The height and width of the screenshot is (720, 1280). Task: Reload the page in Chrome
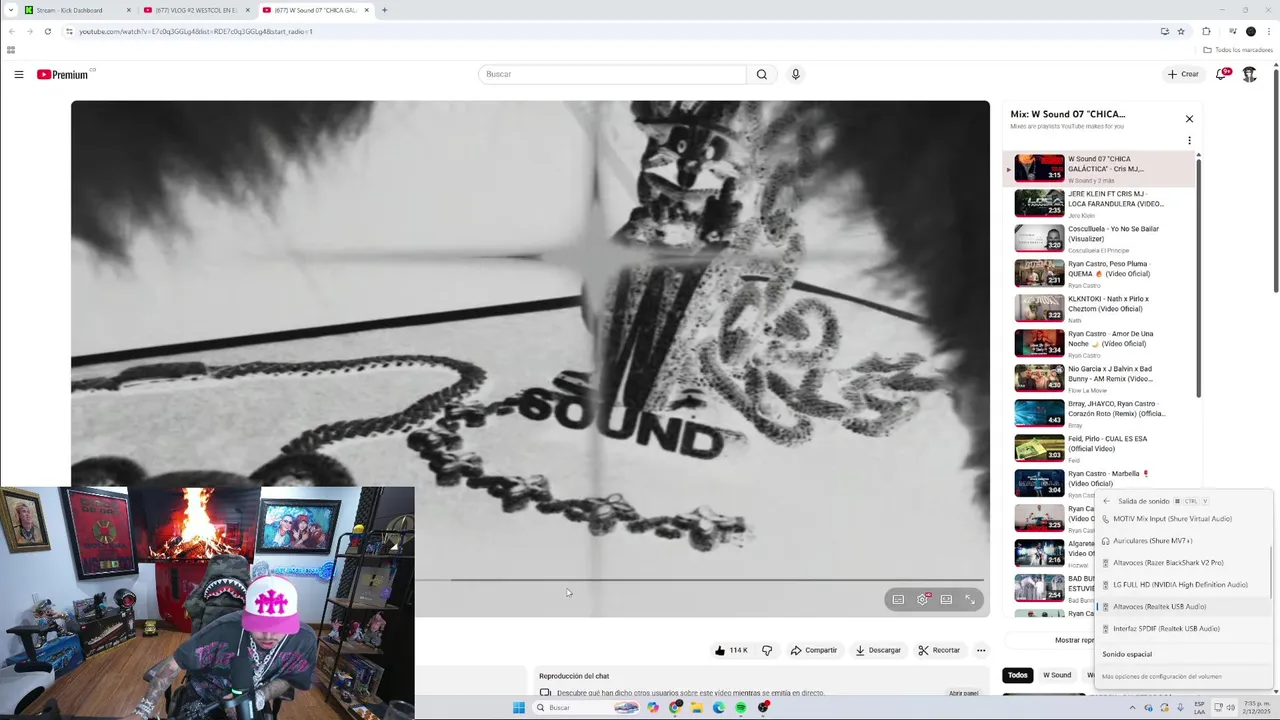[x=47, y=31]
